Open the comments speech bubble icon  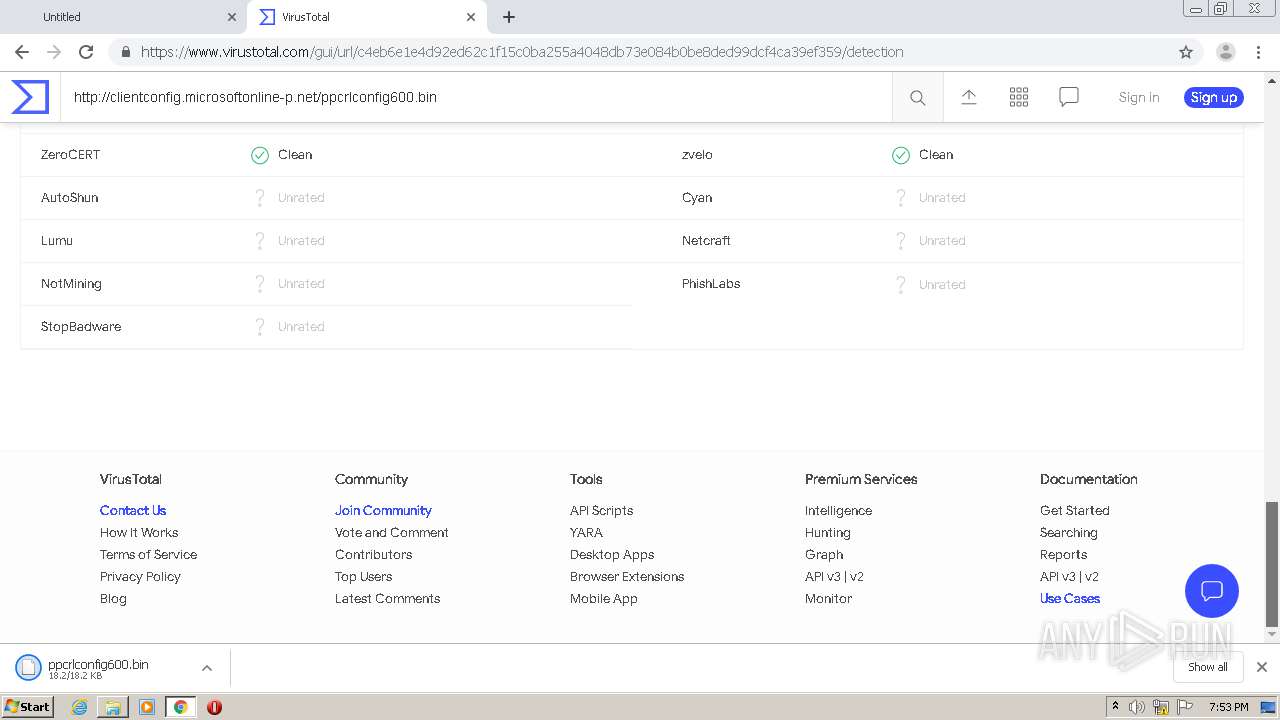coord(1069,97)
